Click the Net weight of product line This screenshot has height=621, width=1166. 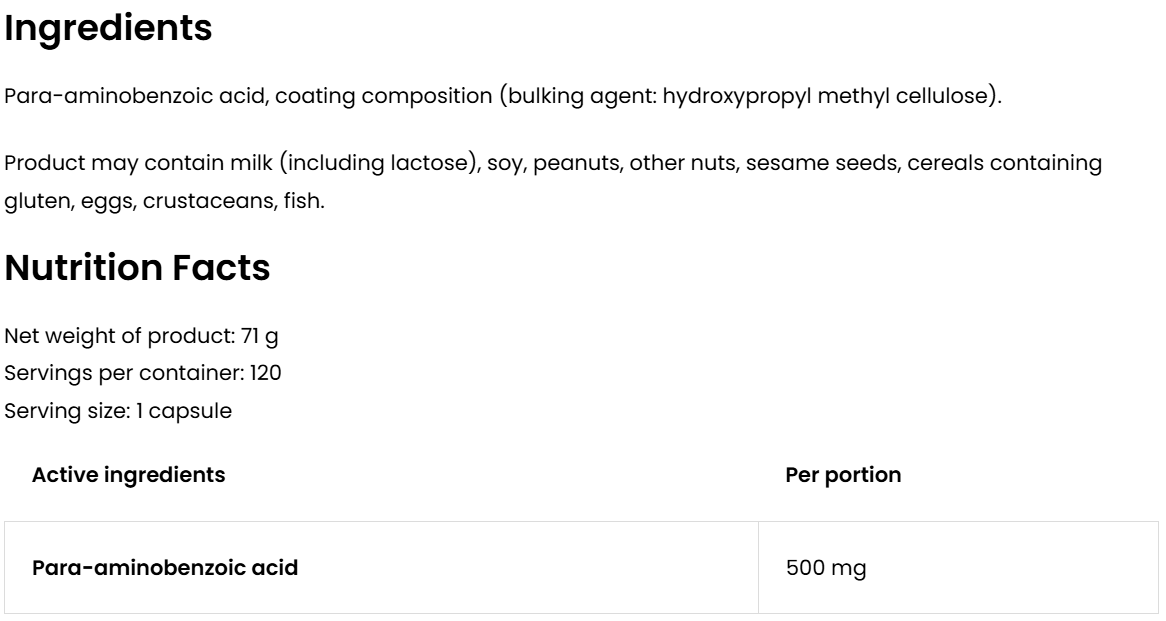coord(135,338)
